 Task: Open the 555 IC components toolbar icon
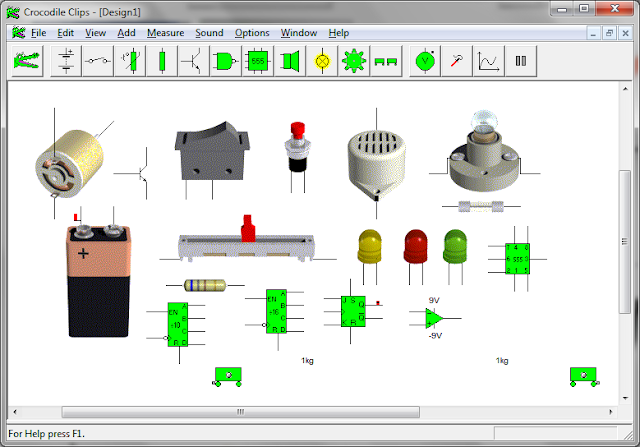[x=258, y=61]
